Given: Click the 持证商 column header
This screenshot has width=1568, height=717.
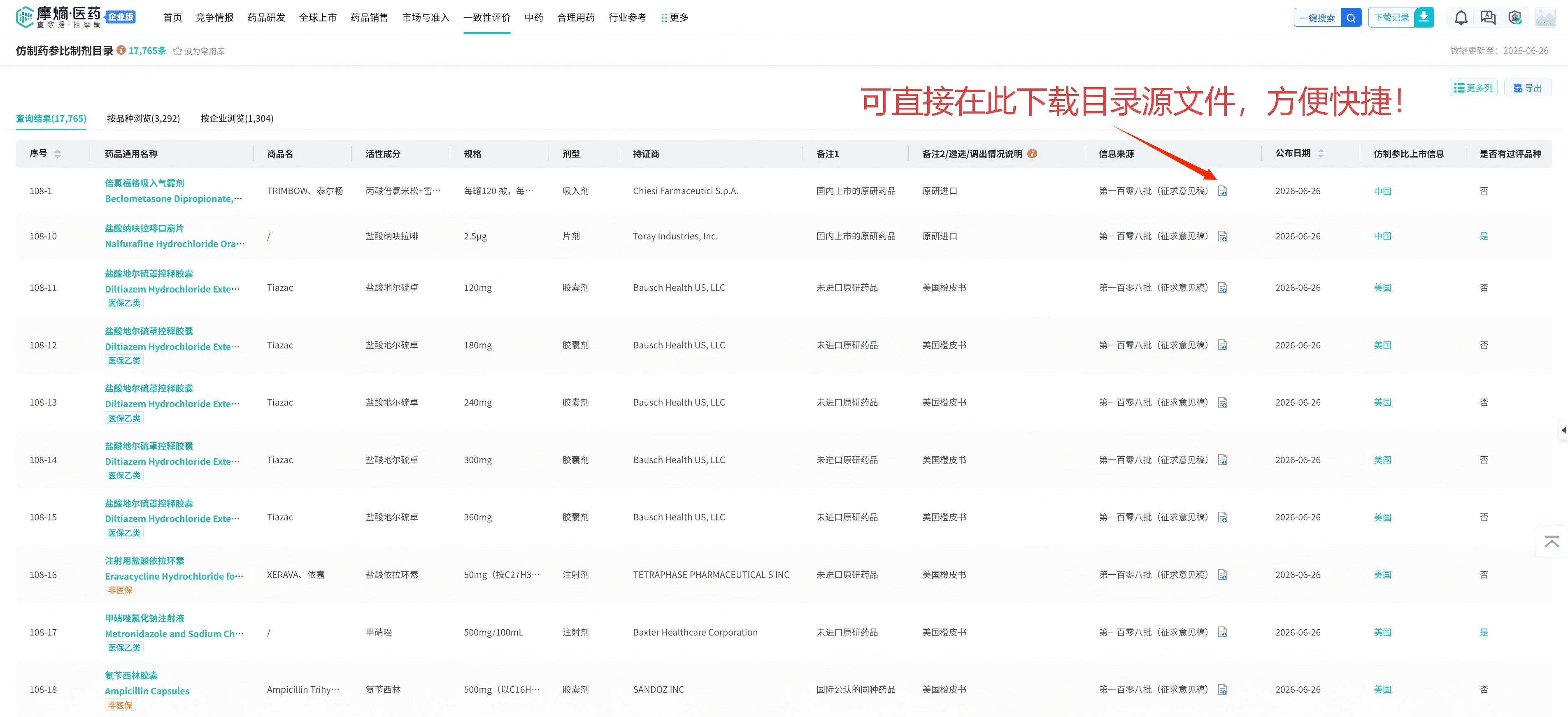Looking at the screenshot, I should 646,153.
